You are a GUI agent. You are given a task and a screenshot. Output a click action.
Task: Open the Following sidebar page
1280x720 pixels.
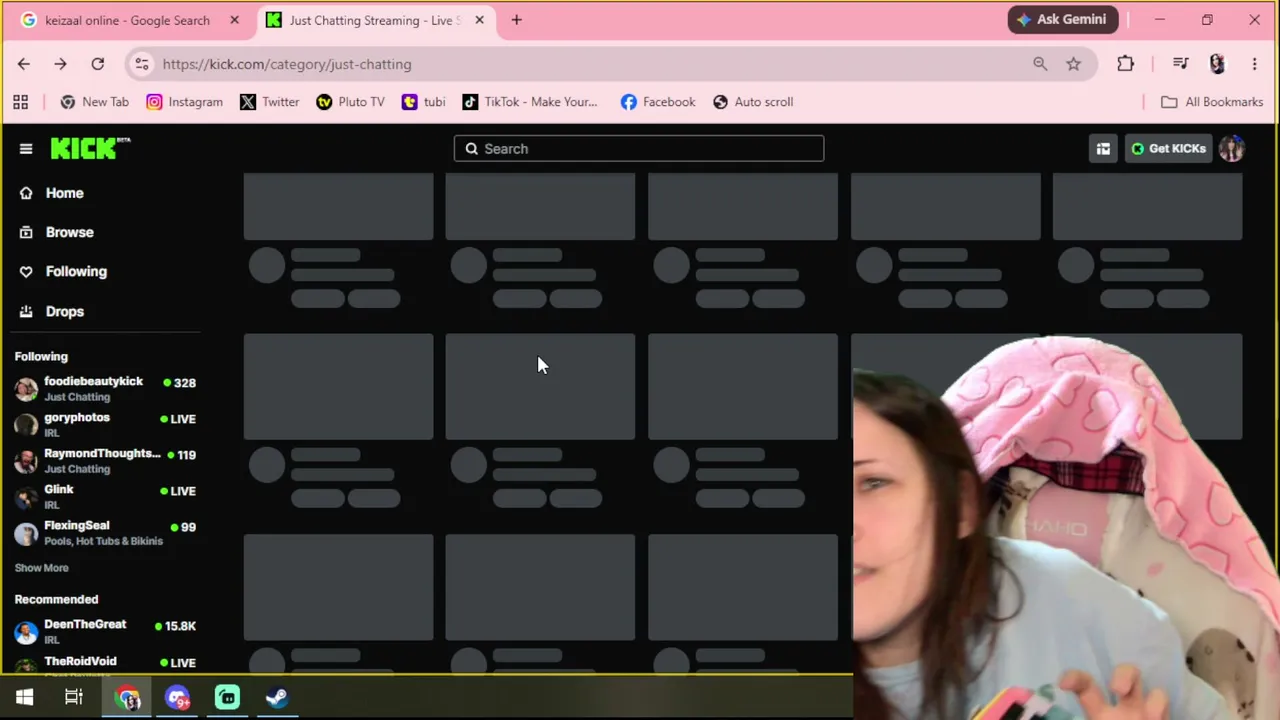pyautogui.click(x=76, y=271)
